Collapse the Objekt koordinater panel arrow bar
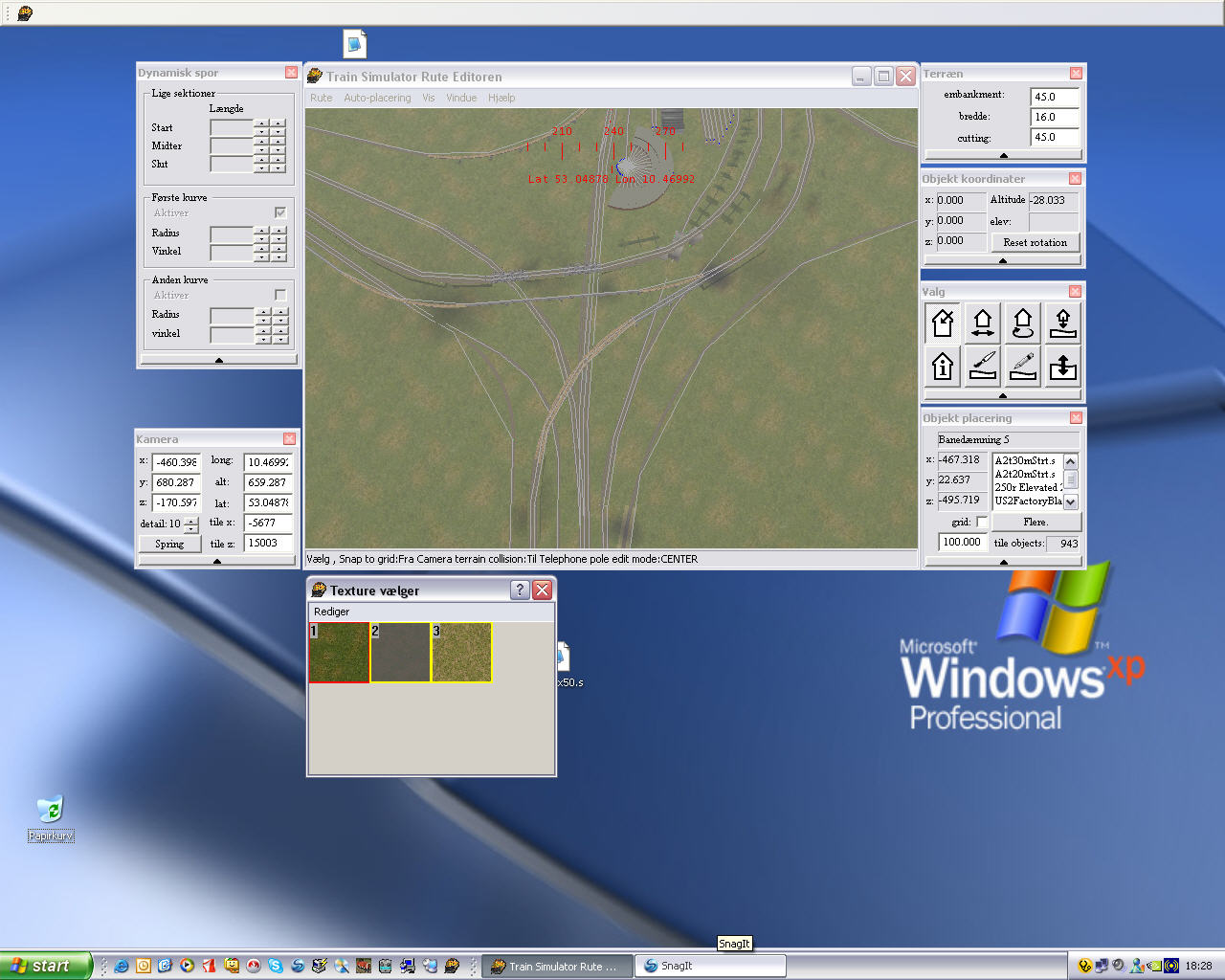Screen dimensions: 1225x980 (1003, 260)
